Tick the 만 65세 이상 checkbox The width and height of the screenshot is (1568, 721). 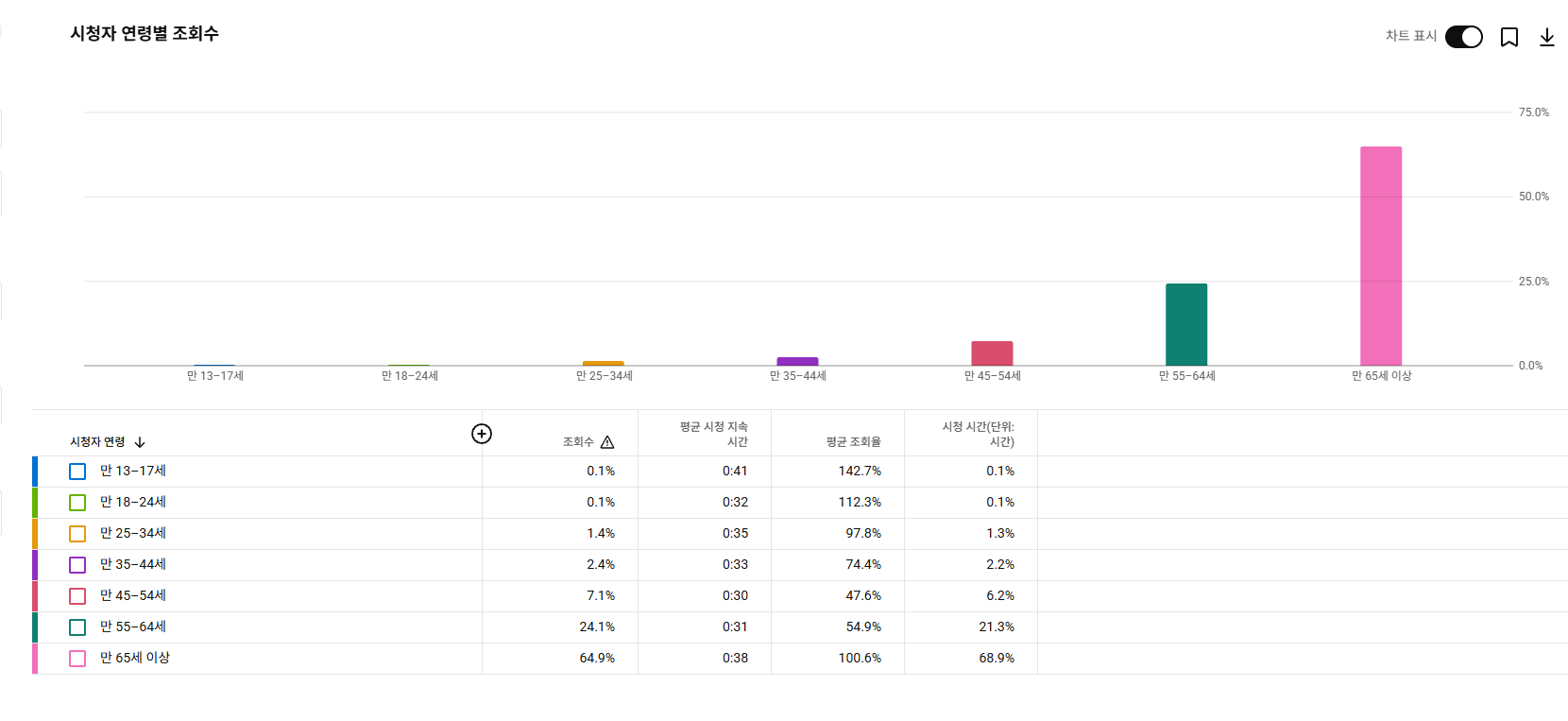pyautogui.click(x=77, y=659)
